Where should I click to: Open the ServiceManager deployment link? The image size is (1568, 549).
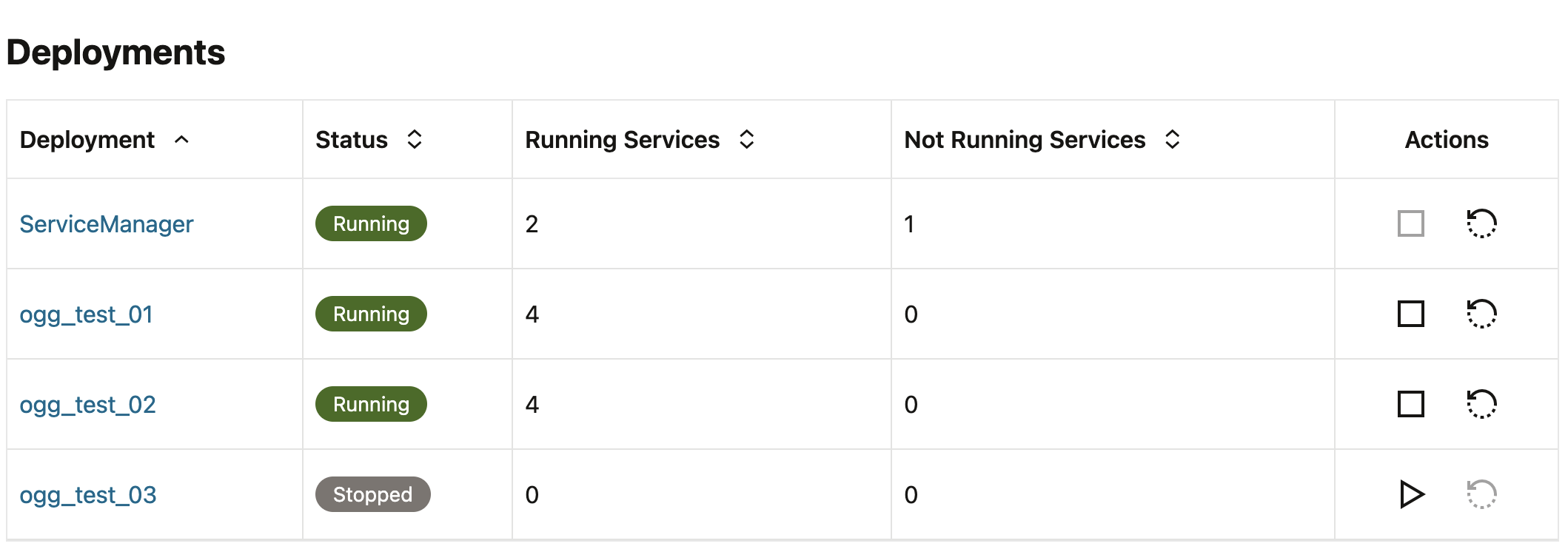pos(107,223)
